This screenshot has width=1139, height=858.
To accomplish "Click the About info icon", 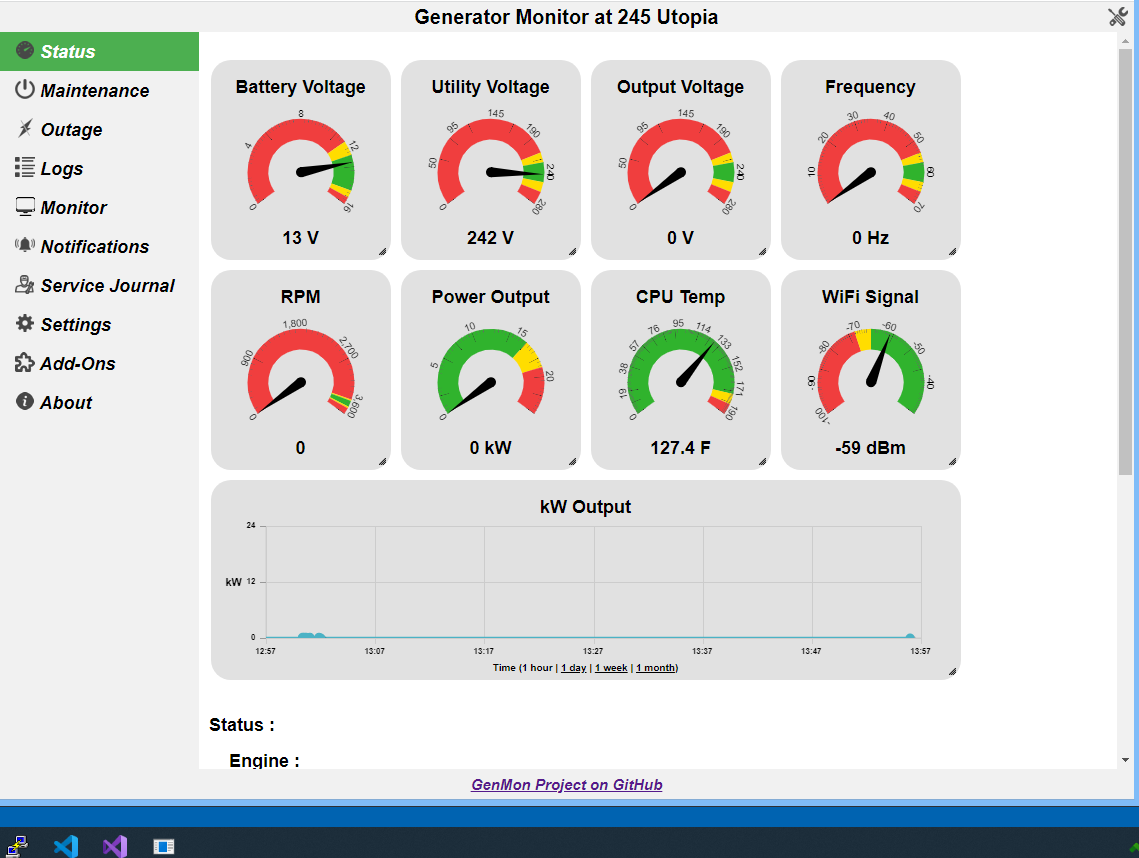I will 25,401.
